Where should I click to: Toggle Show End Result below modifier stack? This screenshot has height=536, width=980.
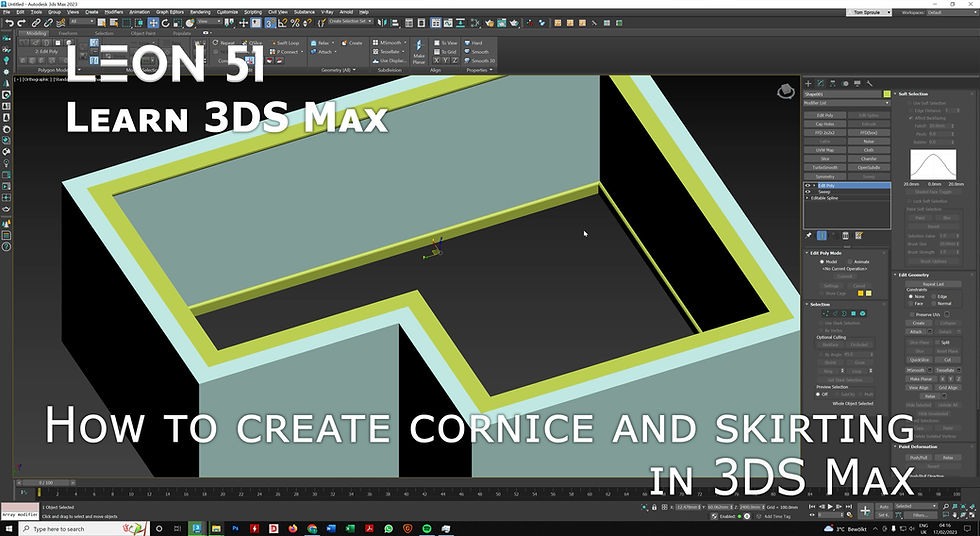click(x=821, y=236)
